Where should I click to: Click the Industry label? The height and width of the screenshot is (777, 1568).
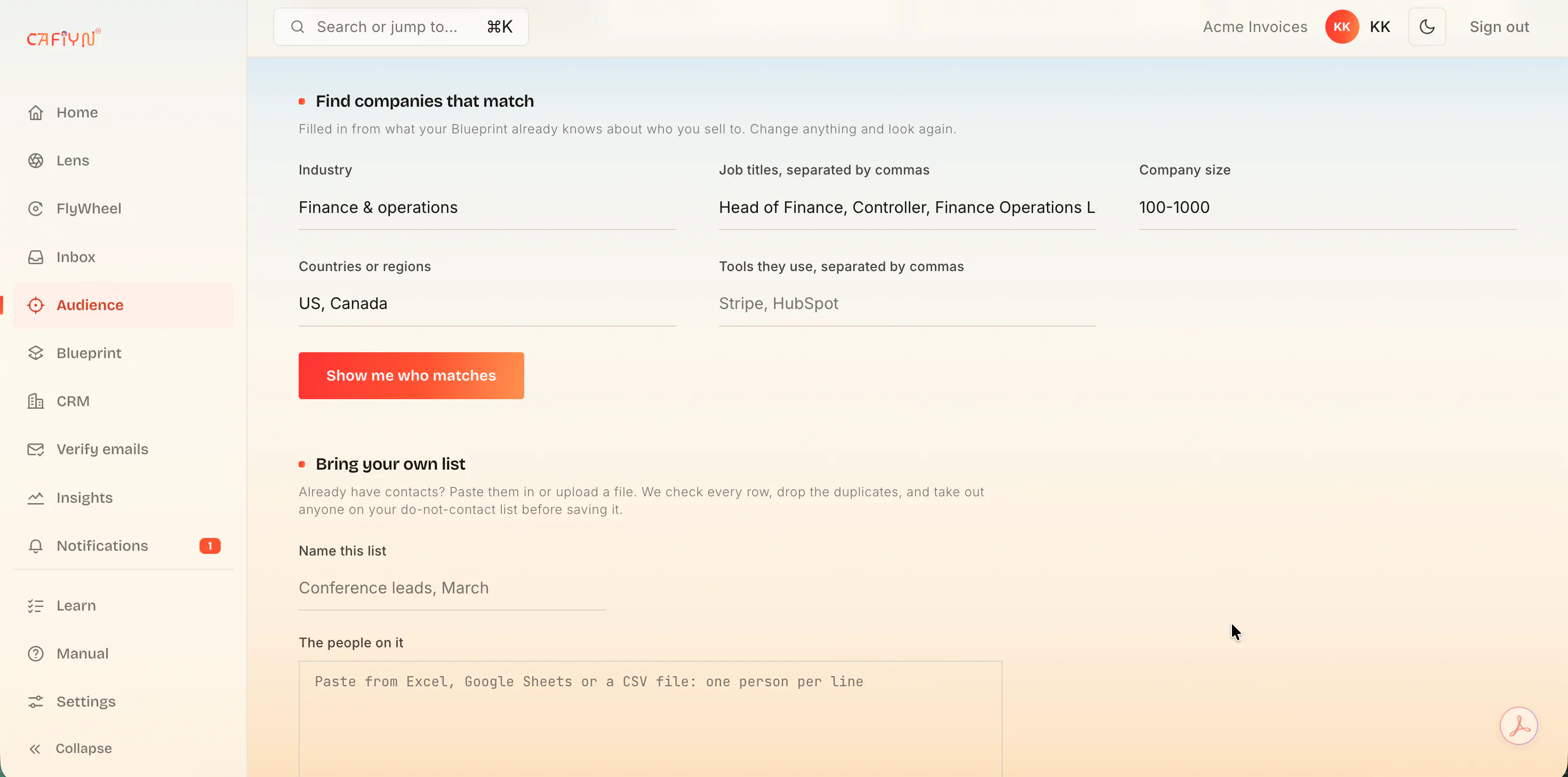pyautogui.click(x=325, y=170)
